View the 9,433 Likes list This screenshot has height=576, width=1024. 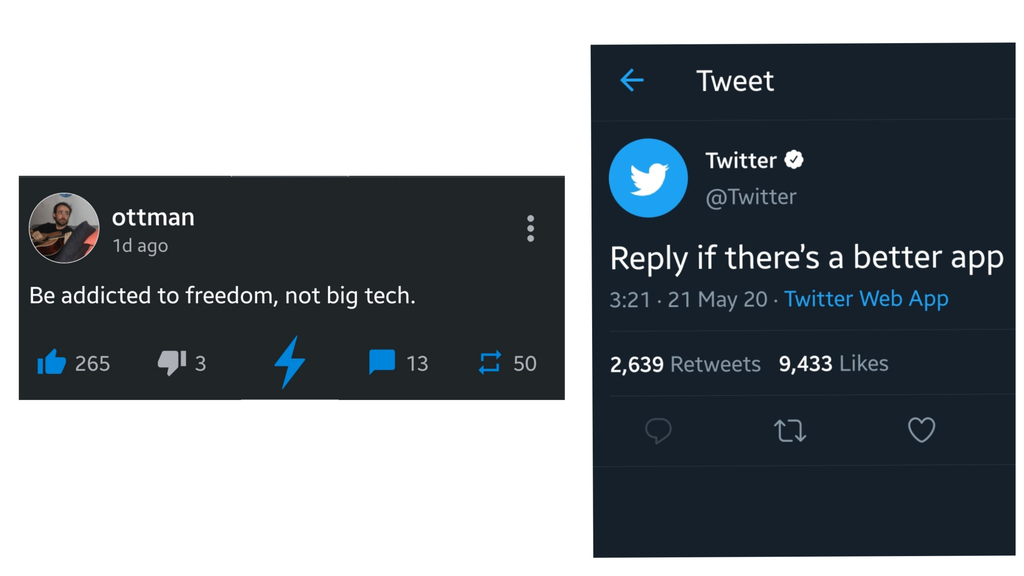pyautogui.click(x=833, y=364)
